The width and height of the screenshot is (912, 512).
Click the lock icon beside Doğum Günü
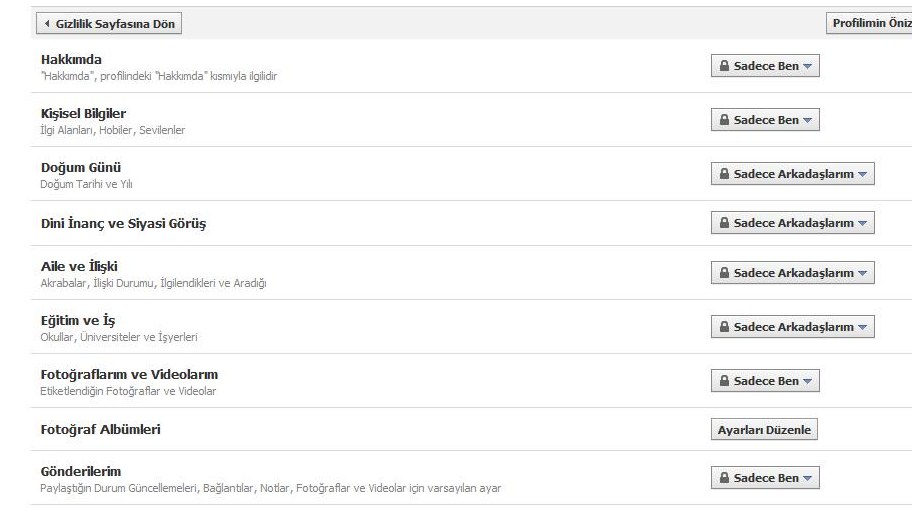pyautogui.click(x=724, y=174)
